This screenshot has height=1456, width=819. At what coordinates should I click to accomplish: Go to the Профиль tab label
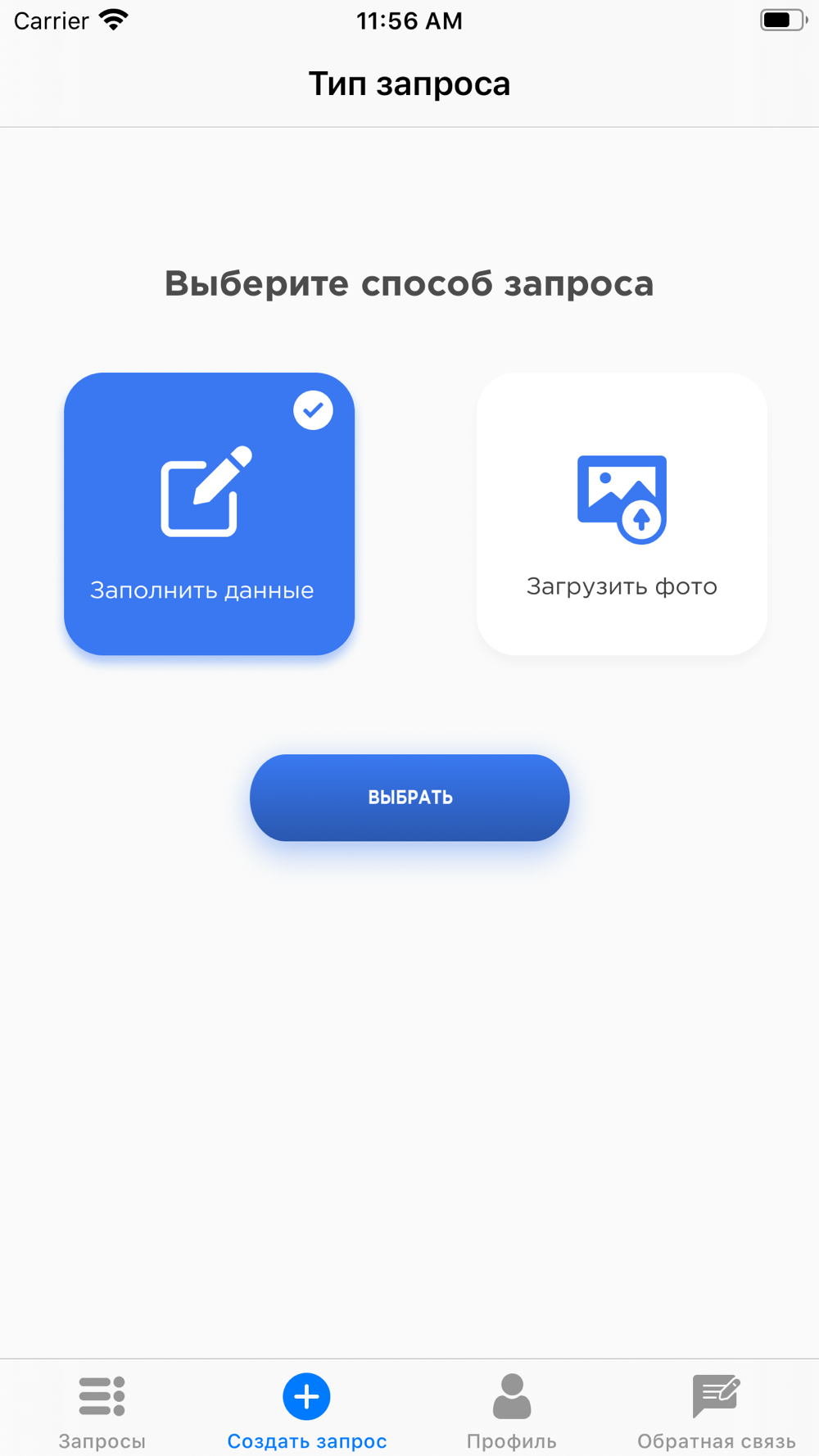pos(512,1441)
